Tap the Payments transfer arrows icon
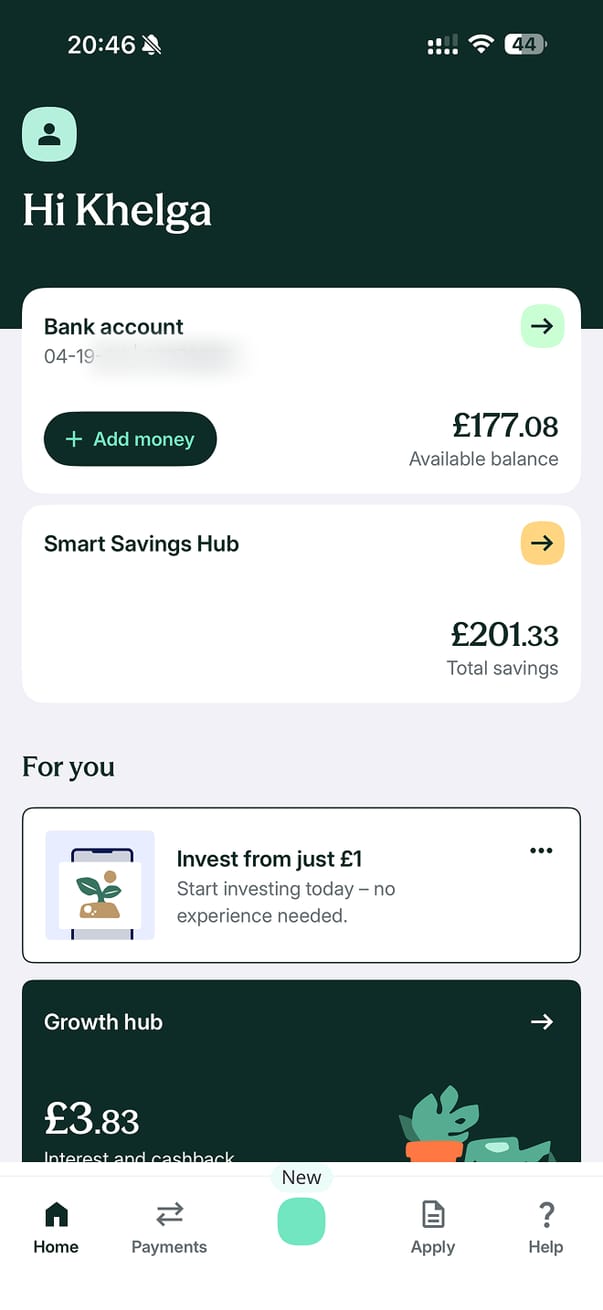Screen dimensions: 603x1310 click(x=169, y=1215)
